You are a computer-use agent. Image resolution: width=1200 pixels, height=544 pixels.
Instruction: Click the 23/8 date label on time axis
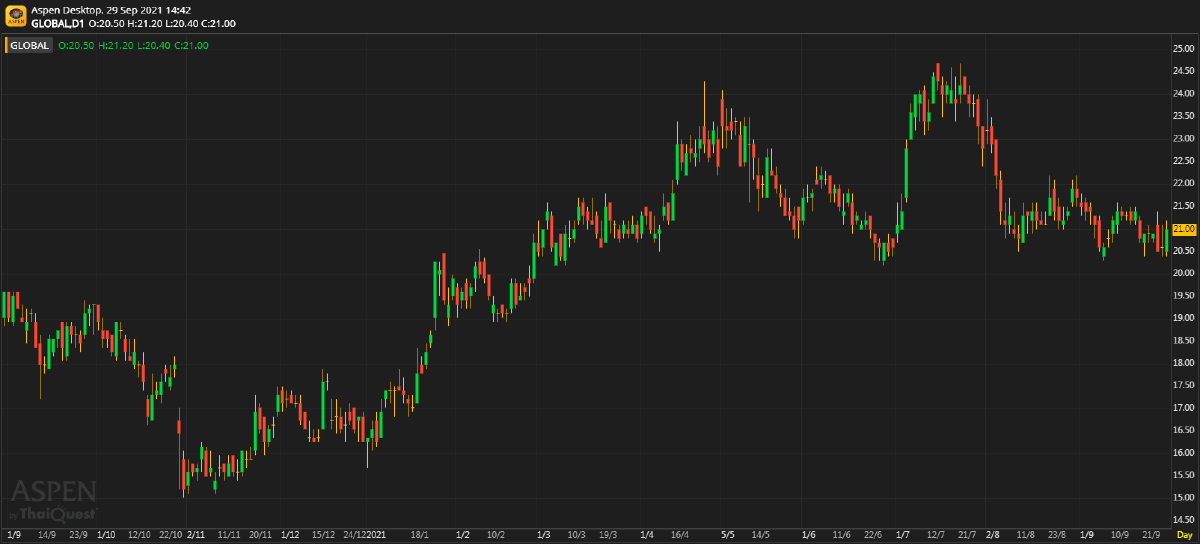coord(1056,536)
